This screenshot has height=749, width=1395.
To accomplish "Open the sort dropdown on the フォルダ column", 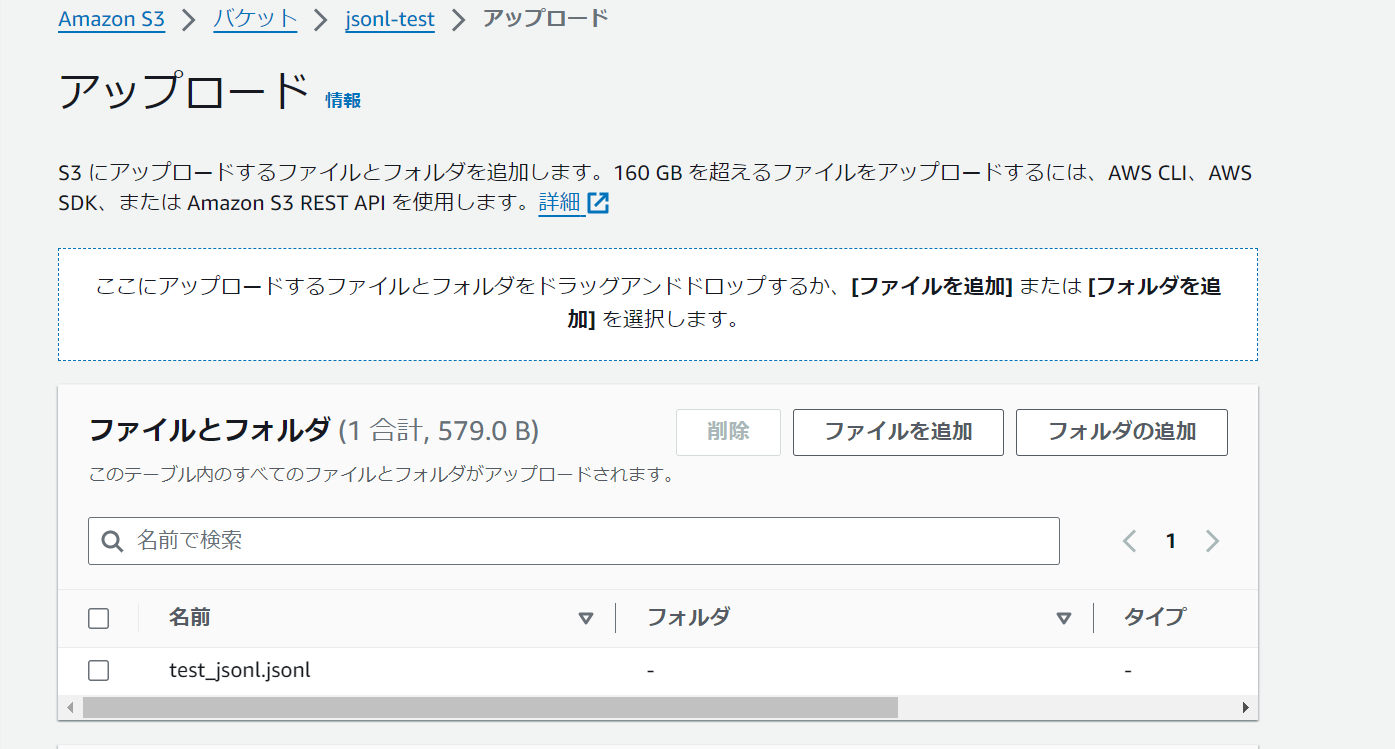I will (x=1063, y=618).
